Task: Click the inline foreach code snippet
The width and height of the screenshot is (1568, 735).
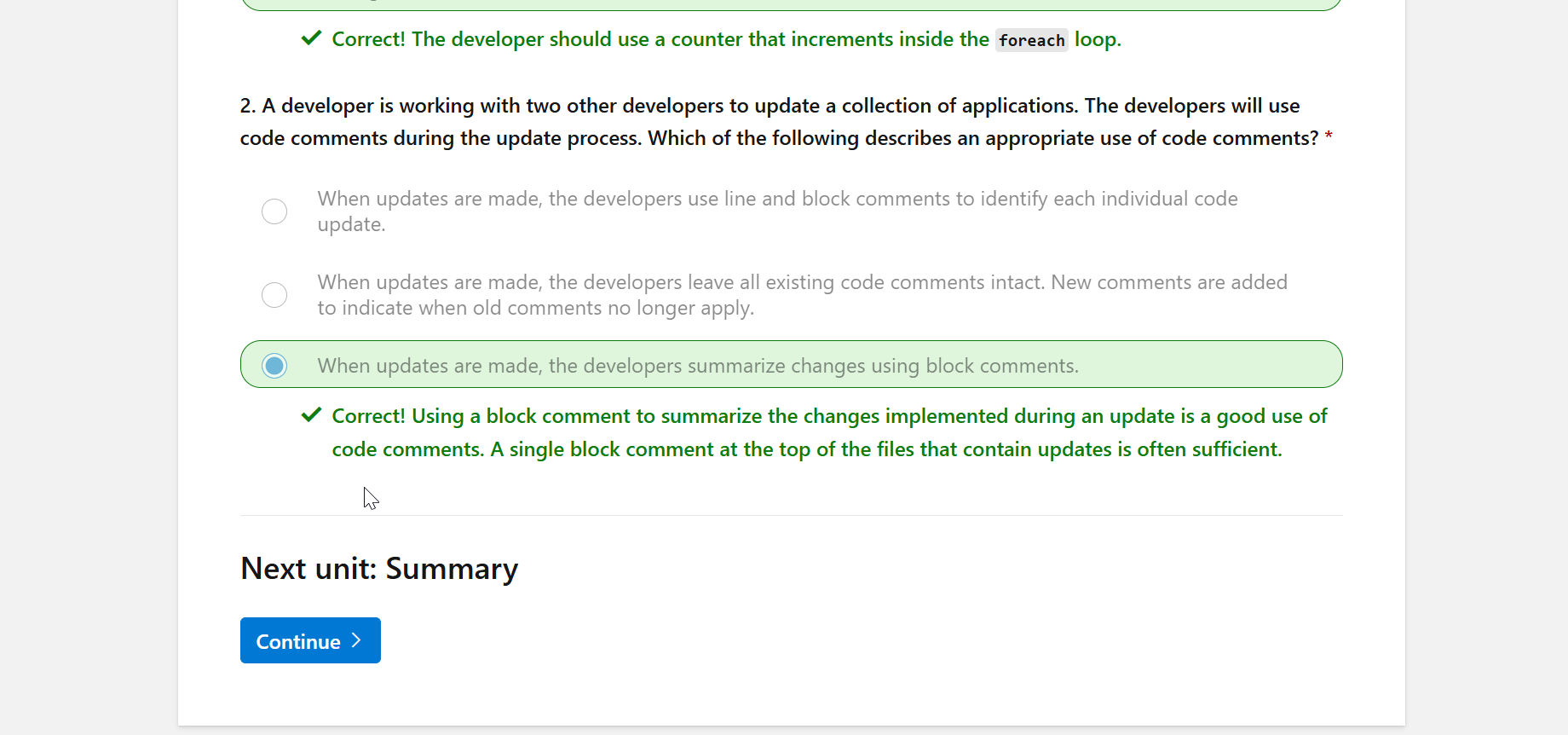Action: click(x=1031, y=39)
